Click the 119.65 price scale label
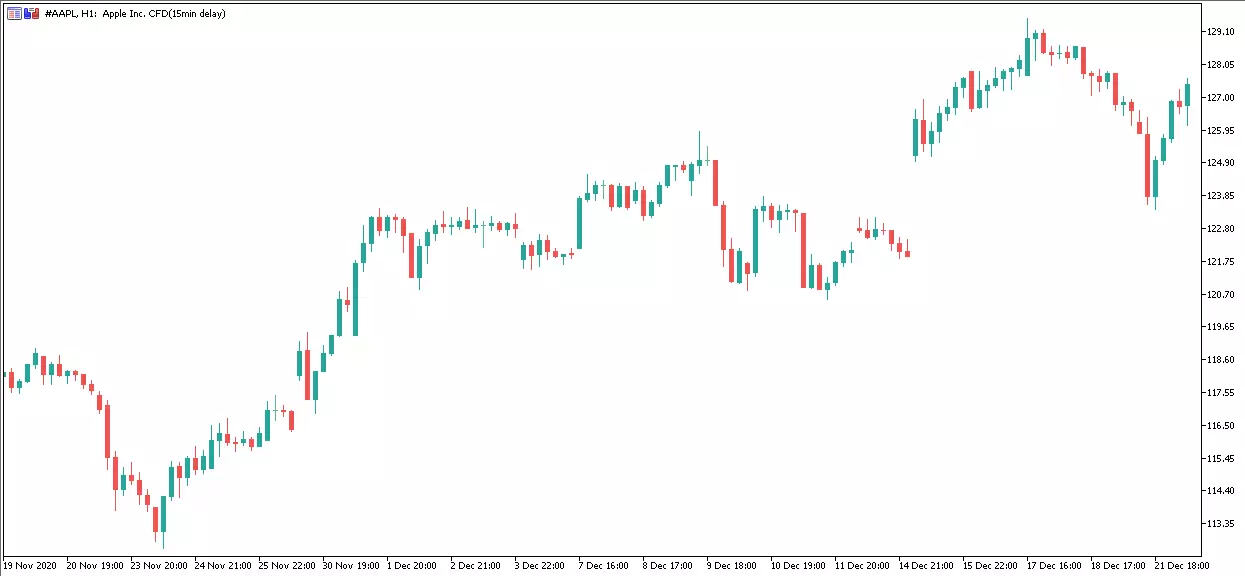Screen dimensions: 1245x576 pos(1221,327)
